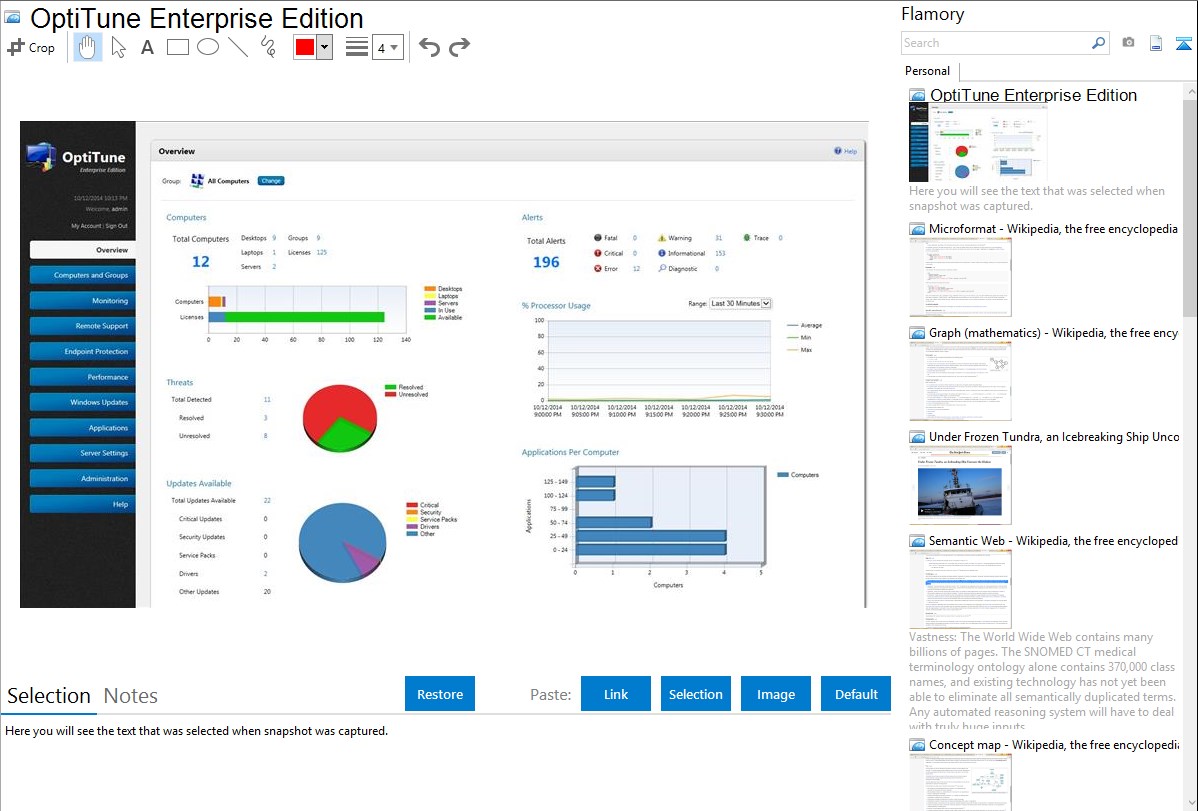Click the icon beside Microformat snapshot title
This screenshot has width=1198, height=811.
[917, 229]
